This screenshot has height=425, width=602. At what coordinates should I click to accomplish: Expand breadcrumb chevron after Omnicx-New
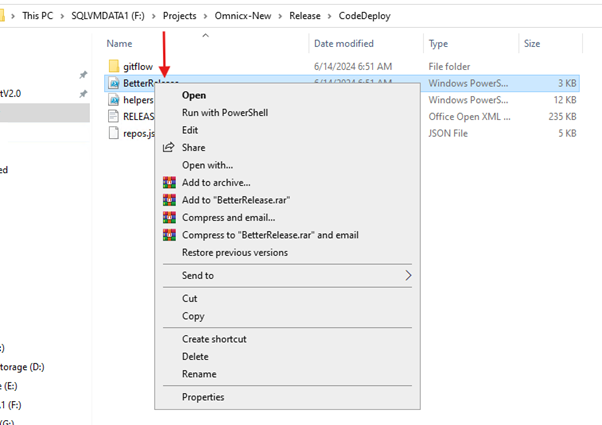280,16
